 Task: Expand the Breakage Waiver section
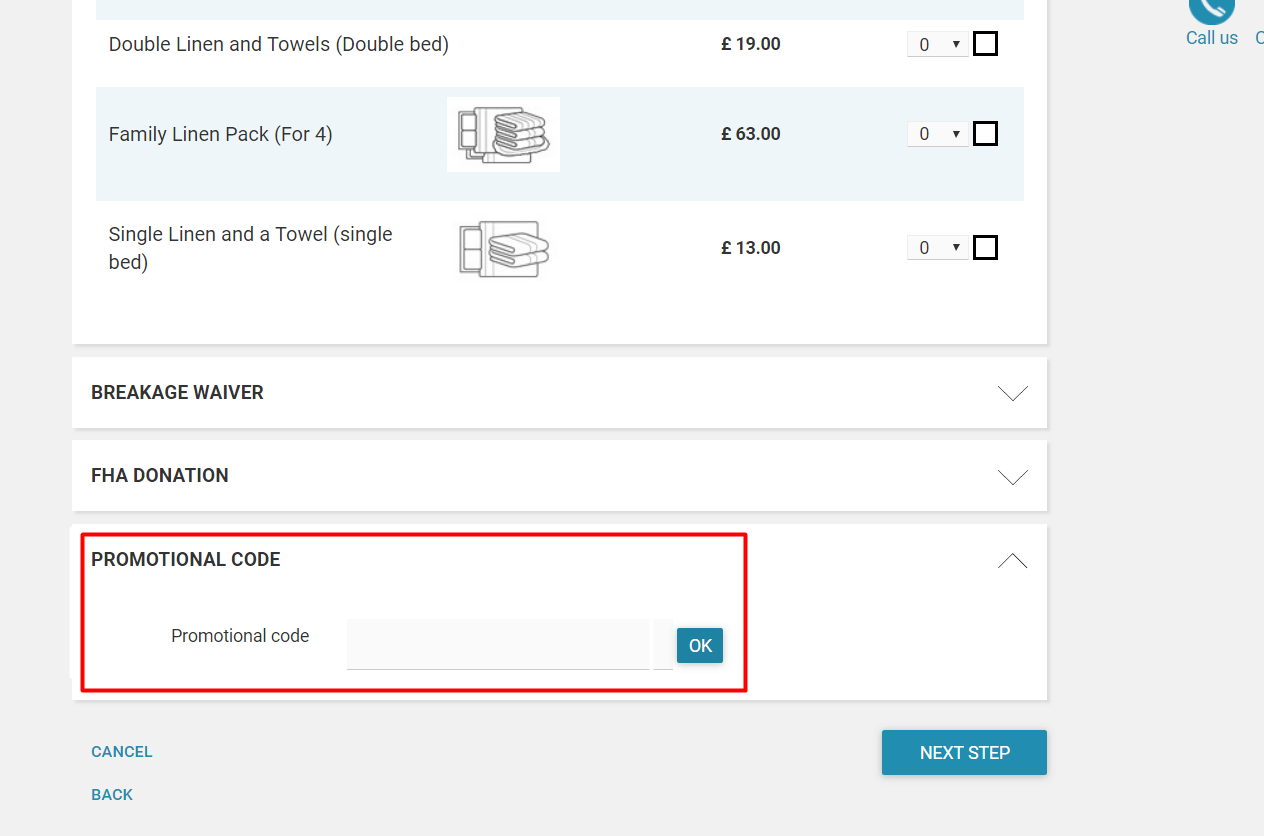[x=1012, y=393]
